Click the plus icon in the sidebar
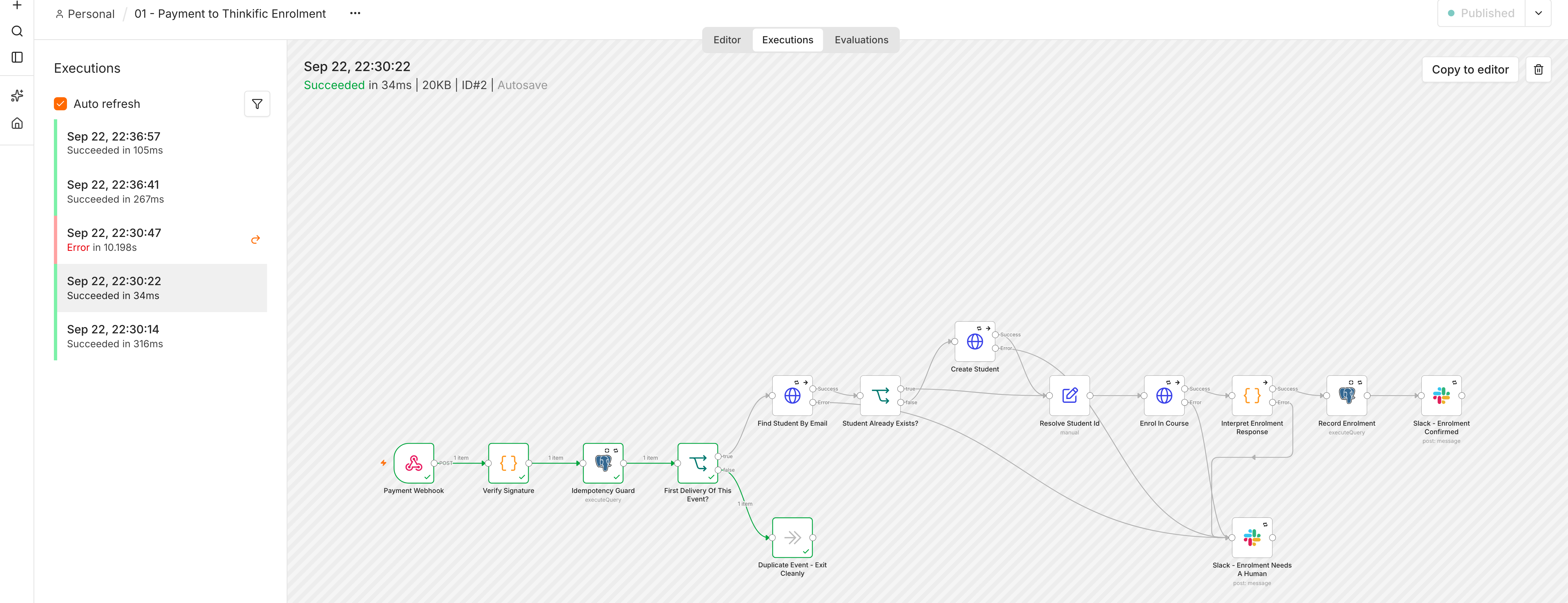The width and height of the screenshot is (1568, 603). [17, 5]
